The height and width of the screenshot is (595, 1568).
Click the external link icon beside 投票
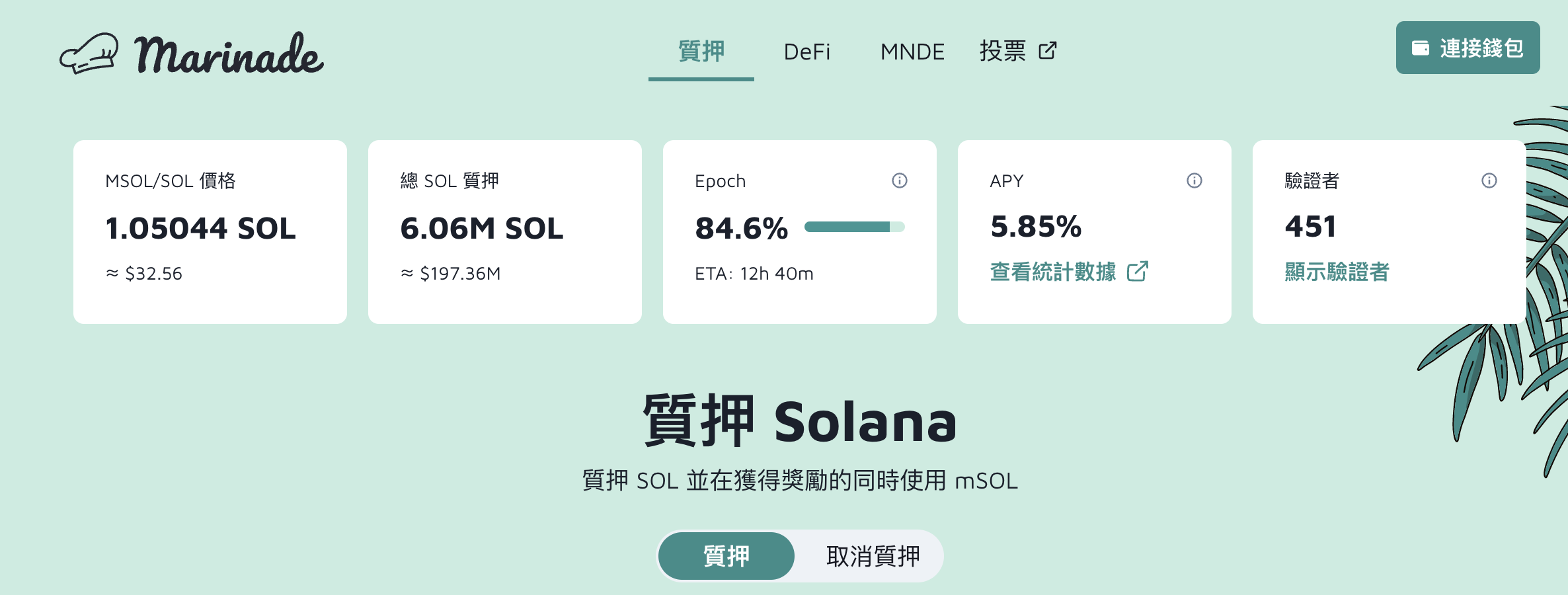(1048, 51)
